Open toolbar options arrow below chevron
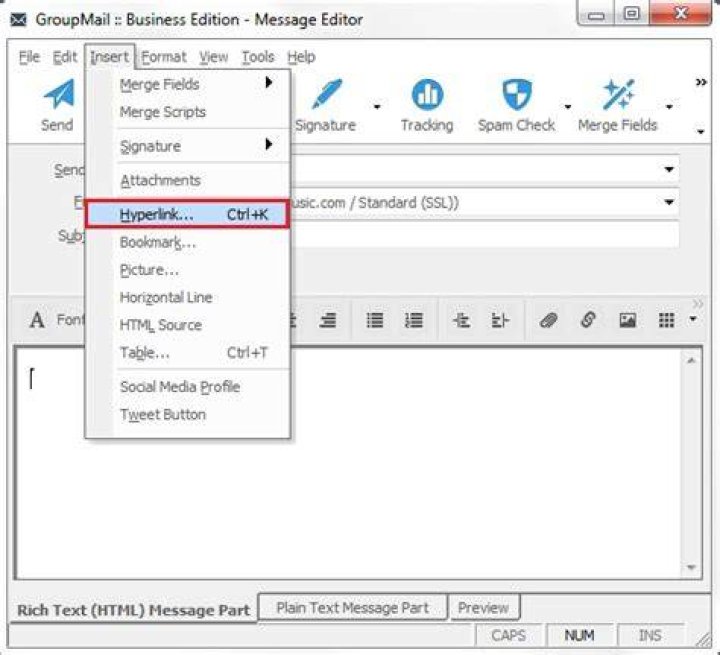The image size is (720, 655). (x=701, y=132)
